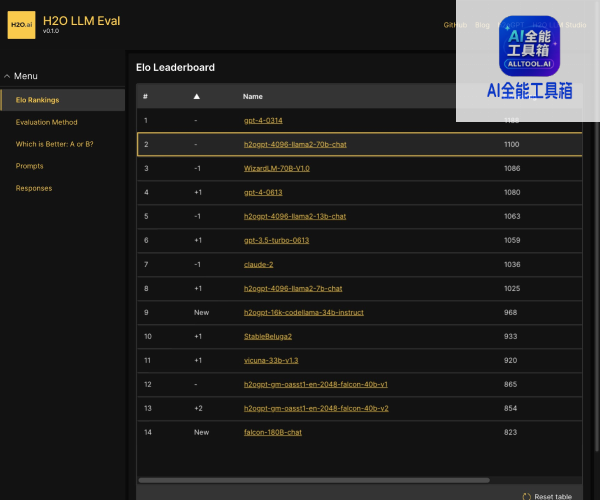Open the h2ogpt-4096-llama2-13b-chat link
Viewport: 600px width, 500px height.
pyautogui.click(x=295, y=217)
